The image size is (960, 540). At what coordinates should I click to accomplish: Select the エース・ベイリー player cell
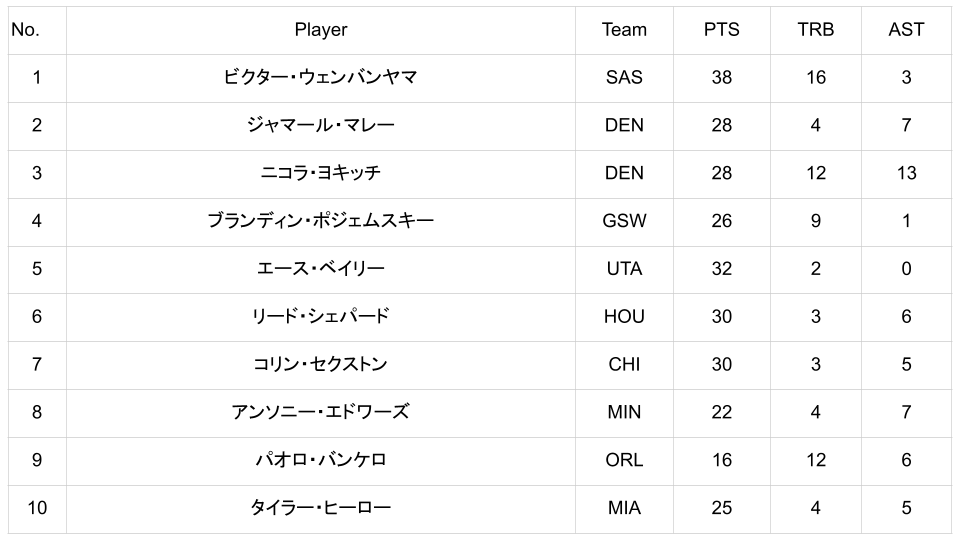(x=320, y=269)
